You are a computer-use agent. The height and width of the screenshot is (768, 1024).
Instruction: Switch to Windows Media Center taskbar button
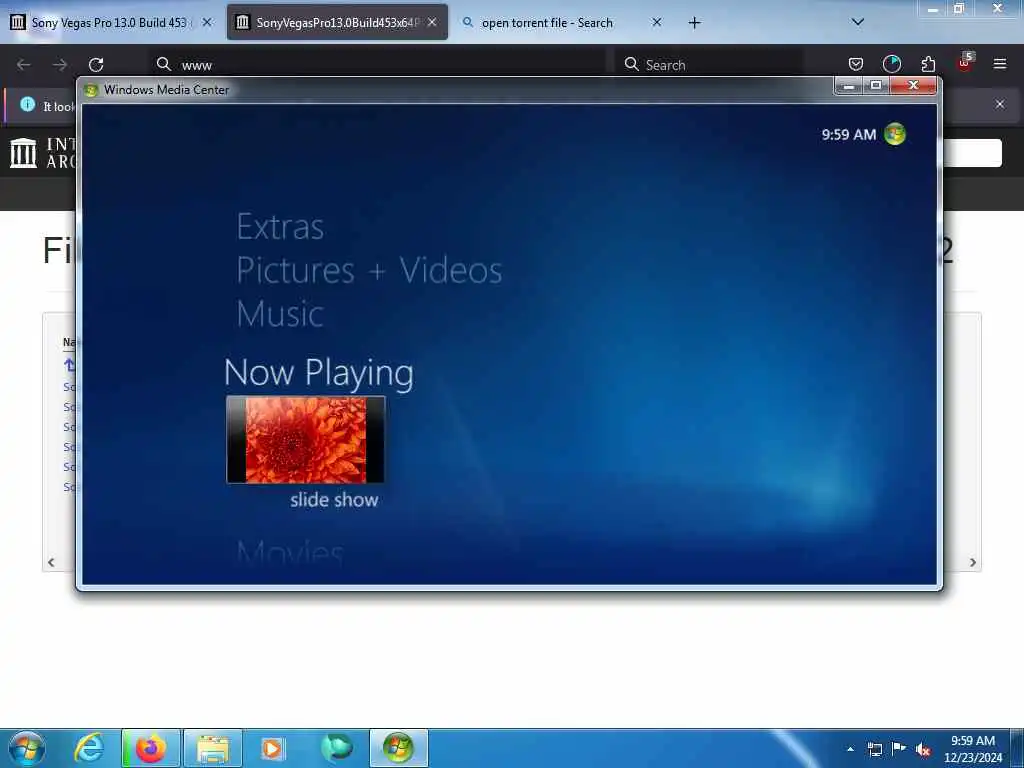click(x=398, y=748)
